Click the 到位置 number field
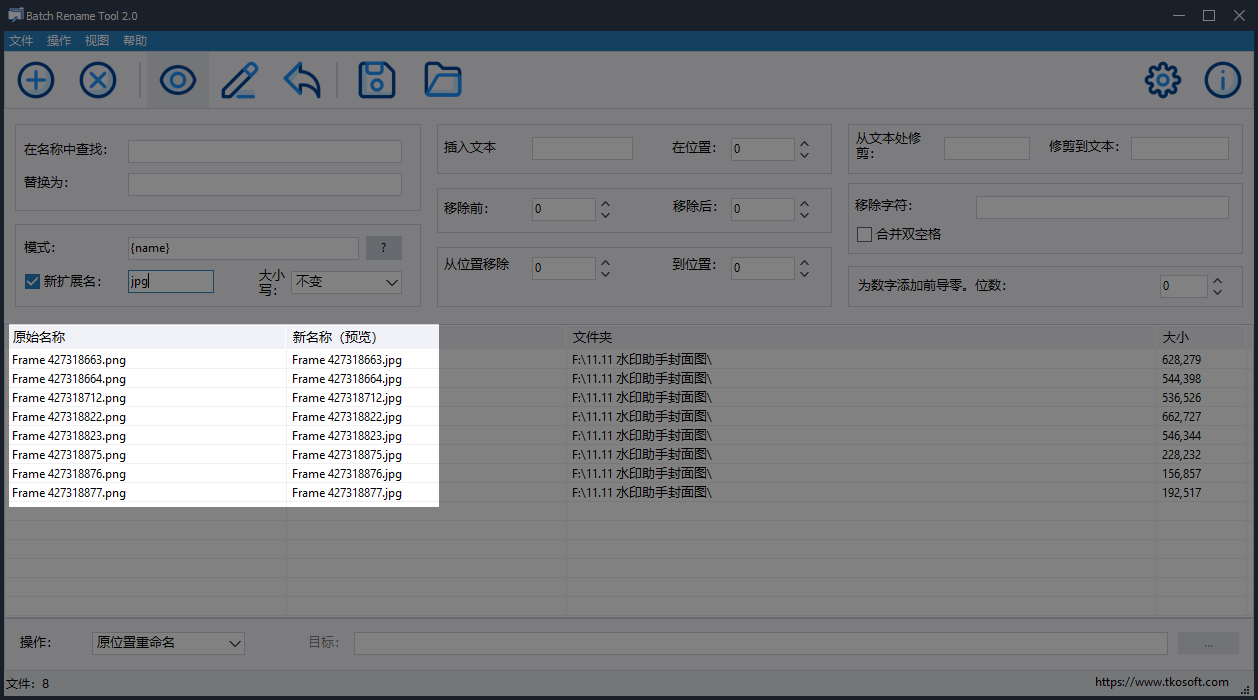 click(763, 267)
